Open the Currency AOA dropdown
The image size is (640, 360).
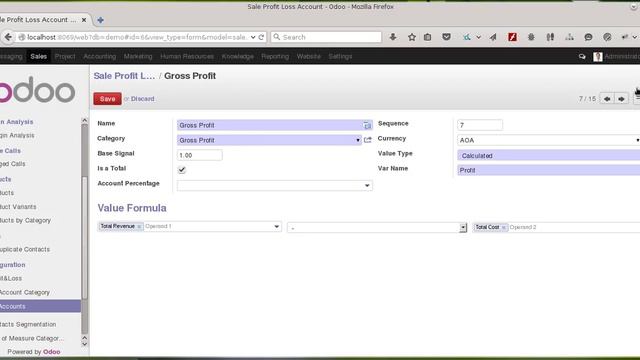point(549,140)
